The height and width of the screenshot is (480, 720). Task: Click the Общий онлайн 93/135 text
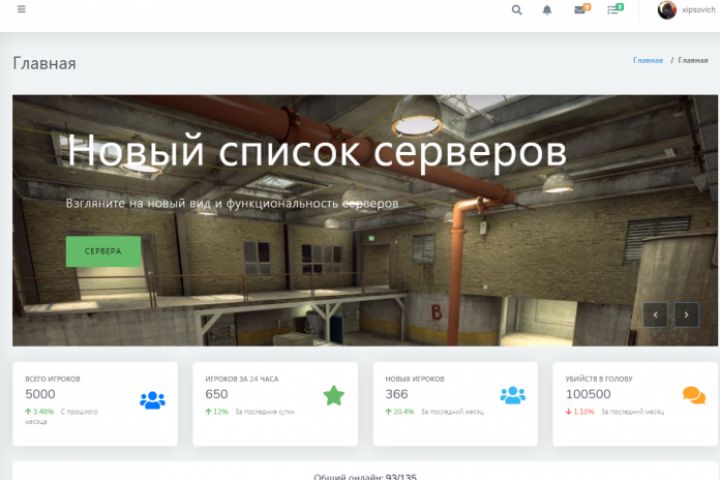(365, 477)
